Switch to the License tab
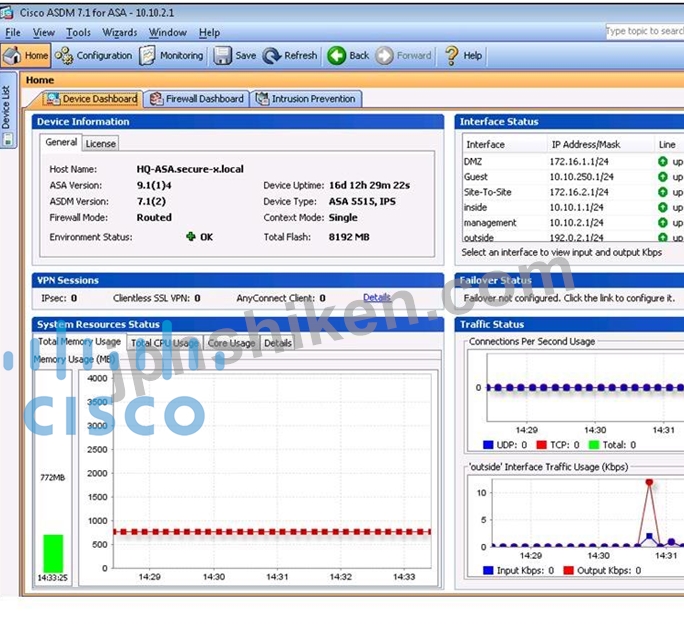The height and width of the screenshot is (641, 684). 100,144
